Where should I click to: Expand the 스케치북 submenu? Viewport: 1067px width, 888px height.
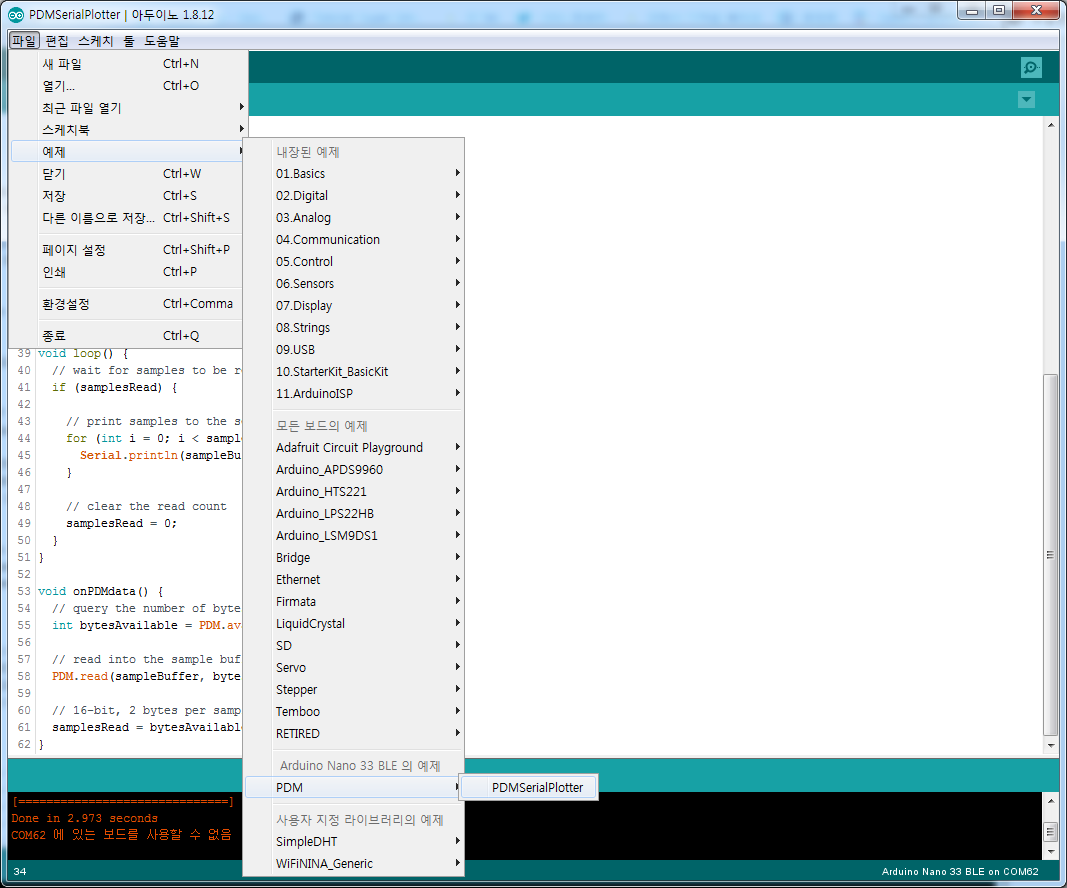[128, 129]
